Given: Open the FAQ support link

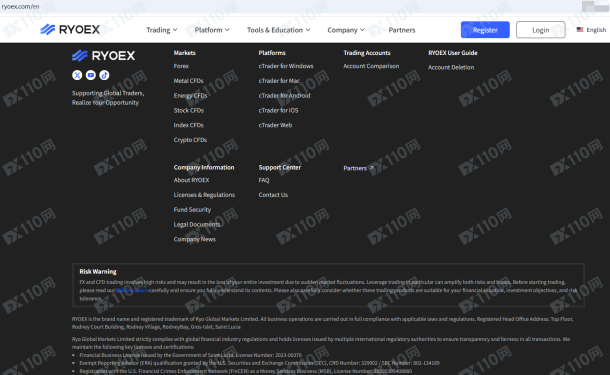Looking at the screenshot, I should coord(264,180).
